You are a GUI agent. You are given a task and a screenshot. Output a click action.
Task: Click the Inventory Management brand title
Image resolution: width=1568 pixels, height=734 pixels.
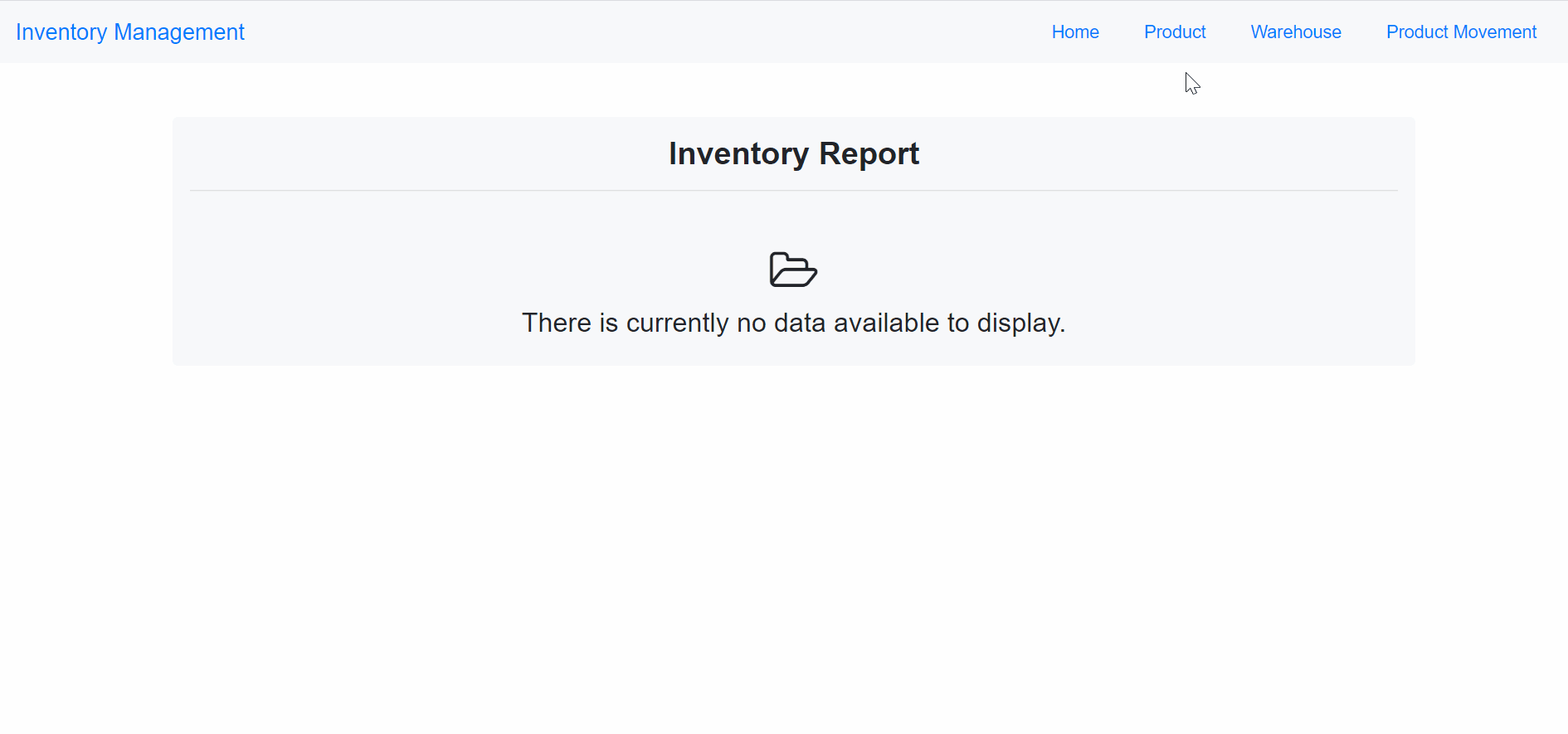pyautogui.click(x=130, y=32)
